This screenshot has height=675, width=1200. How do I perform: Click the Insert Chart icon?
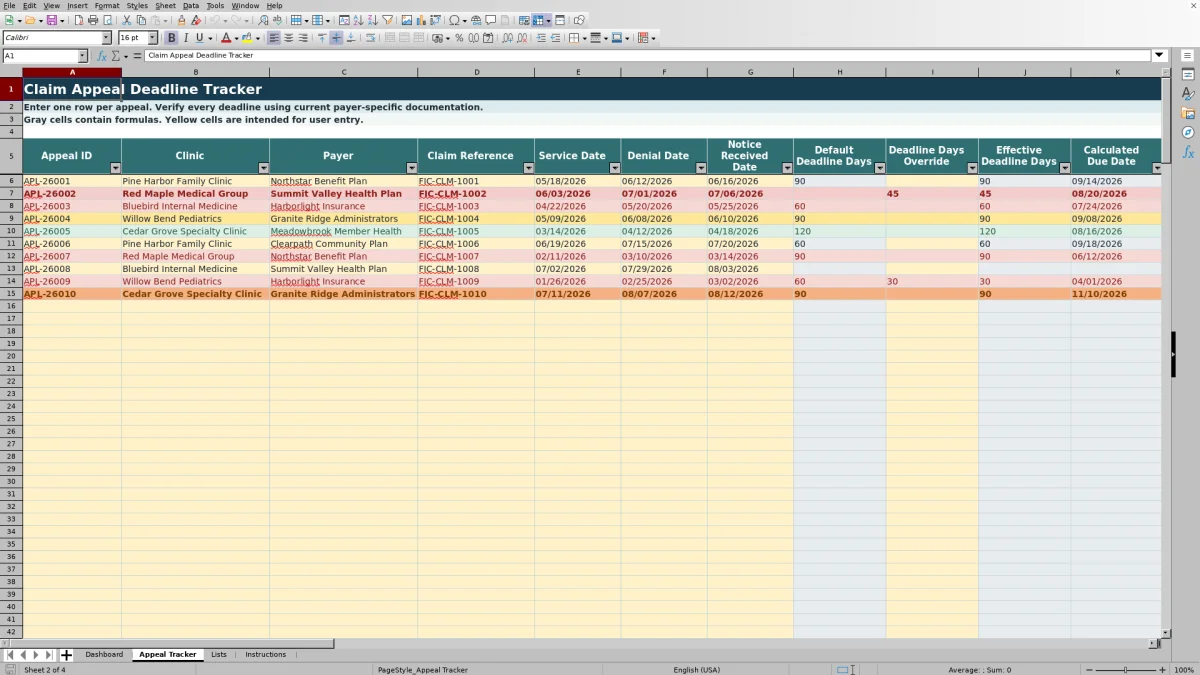pyautogui.click(x=421, y=20)
